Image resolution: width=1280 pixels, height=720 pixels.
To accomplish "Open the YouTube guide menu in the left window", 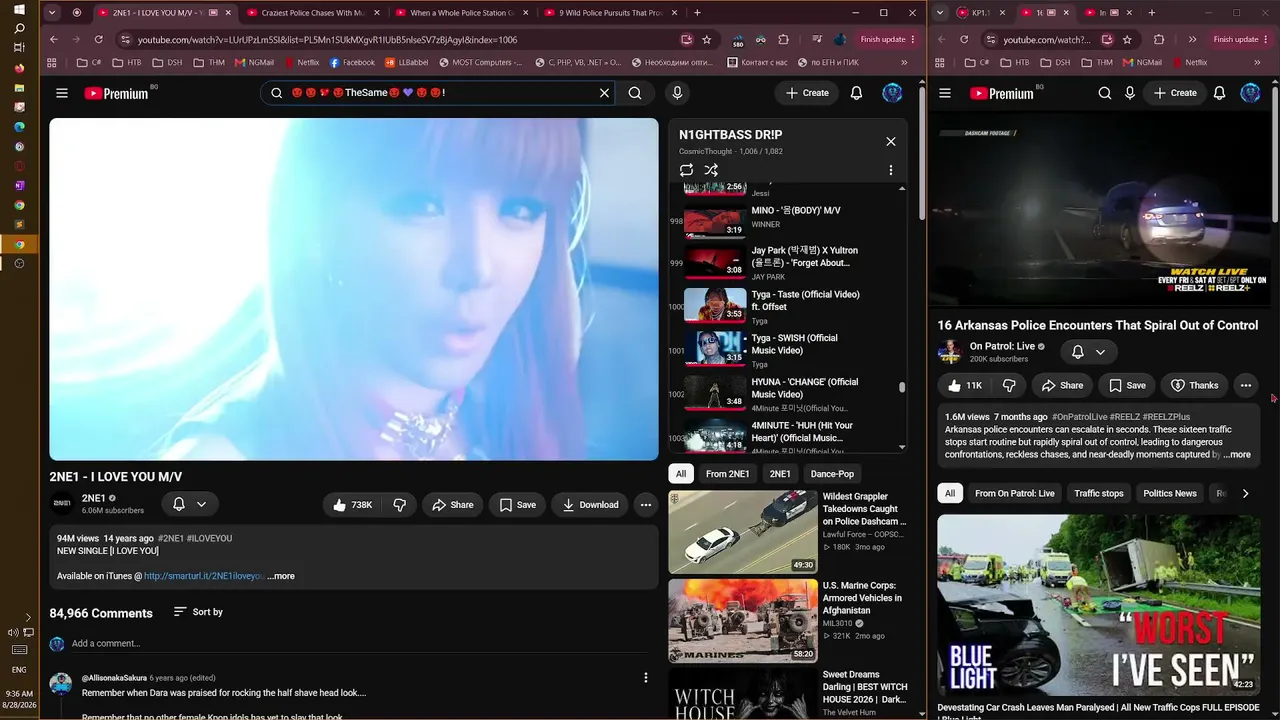I will (62, 93).
